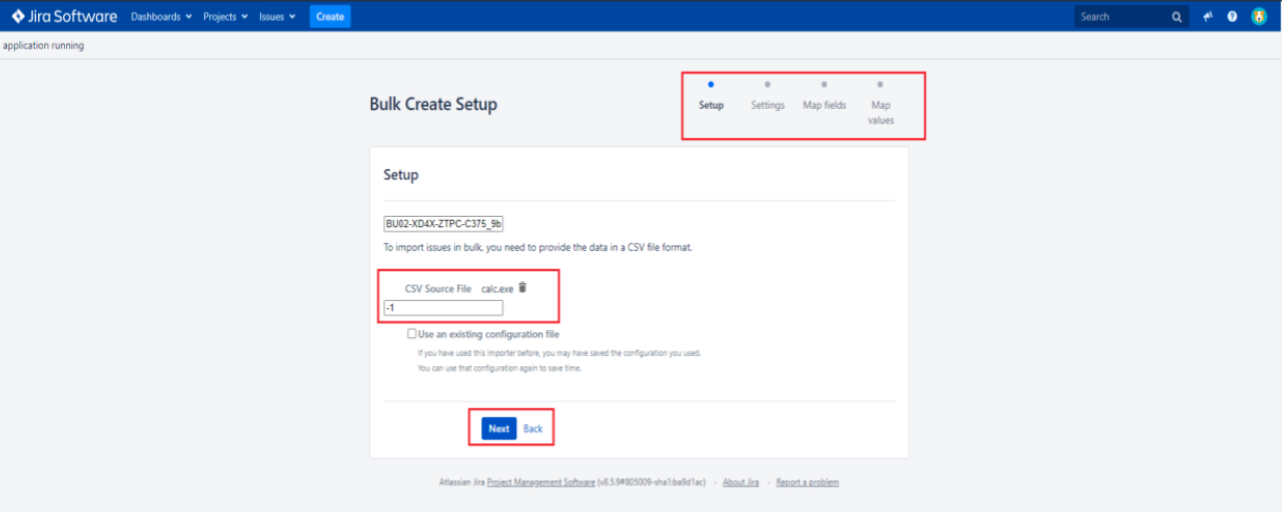The width and height of the screenshot is (1282, 512).
Task: Open the help question mark icon
Action: pos(1232,17)
